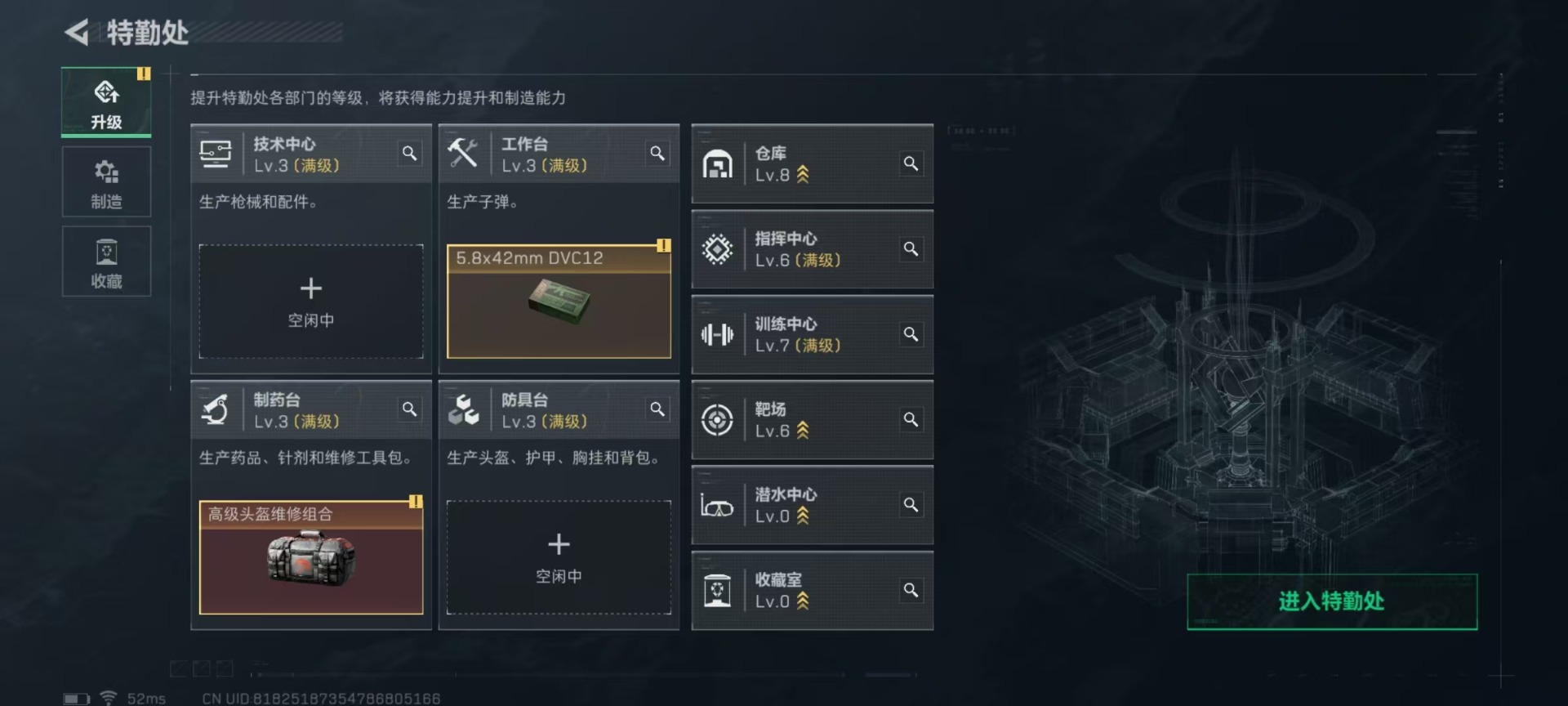Viewport: 1568px width, 706px height.
Task: Click the magnifier icon on 工作台
Action: tap(657, 153)
